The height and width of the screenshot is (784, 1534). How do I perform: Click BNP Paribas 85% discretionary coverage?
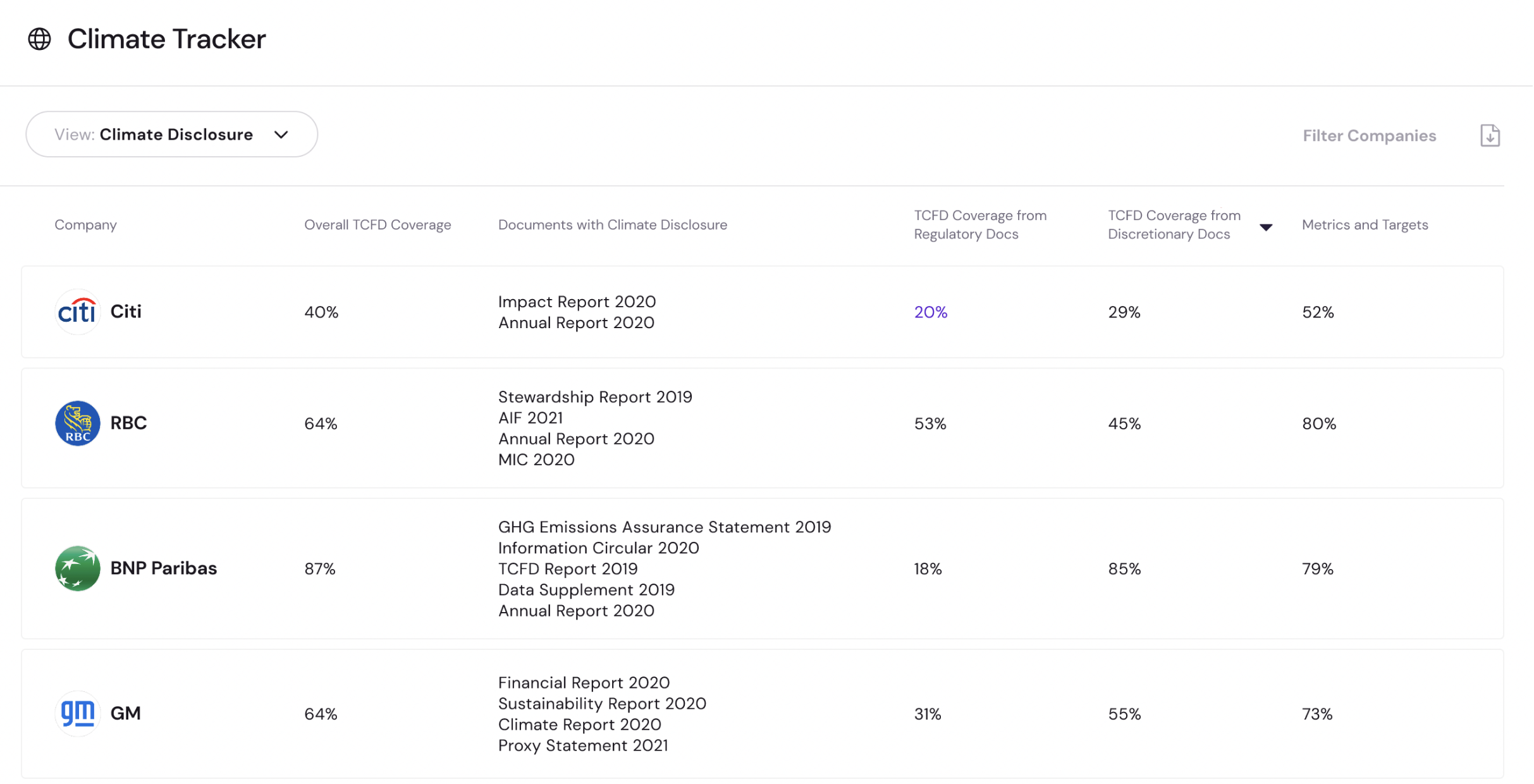[1124, 568]
